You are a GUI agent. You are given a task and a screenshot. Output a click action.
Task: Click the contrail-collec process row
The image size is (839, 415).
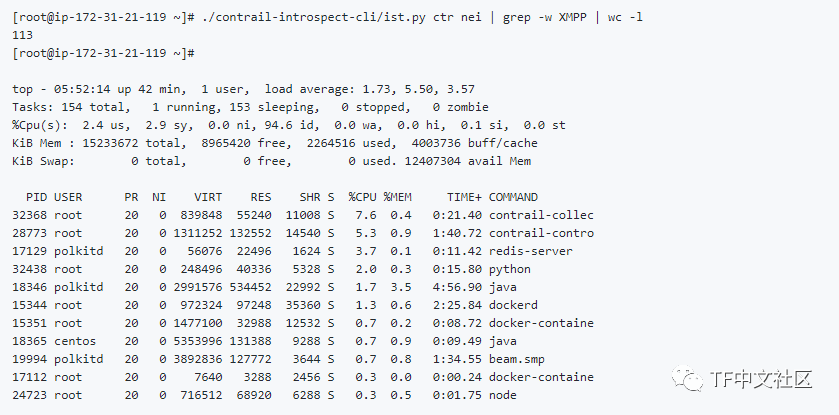(303, 215)
